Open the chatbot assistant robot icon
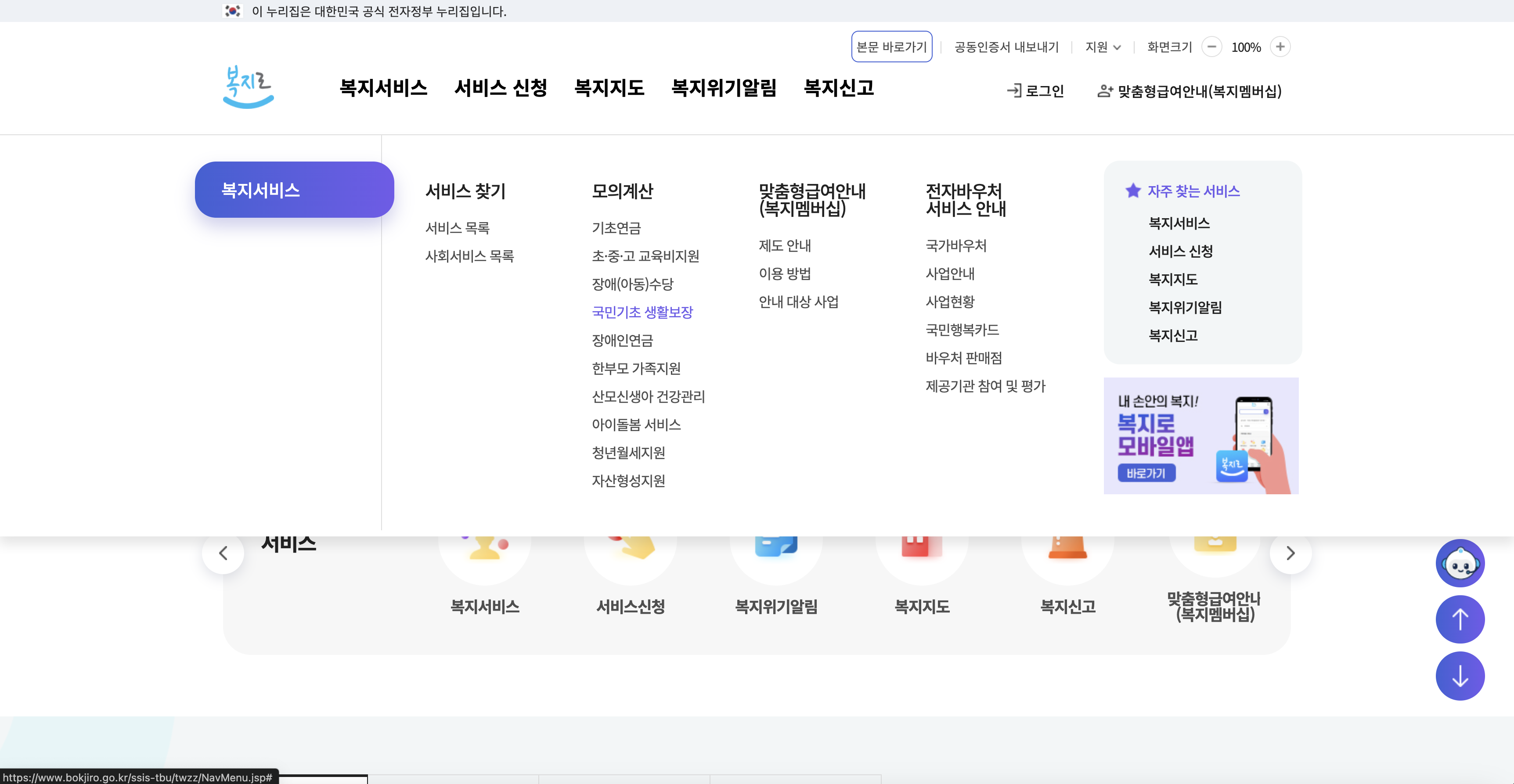This screenshot has height=784, width=1514. pyautogui.click(x=1460, y=562)
